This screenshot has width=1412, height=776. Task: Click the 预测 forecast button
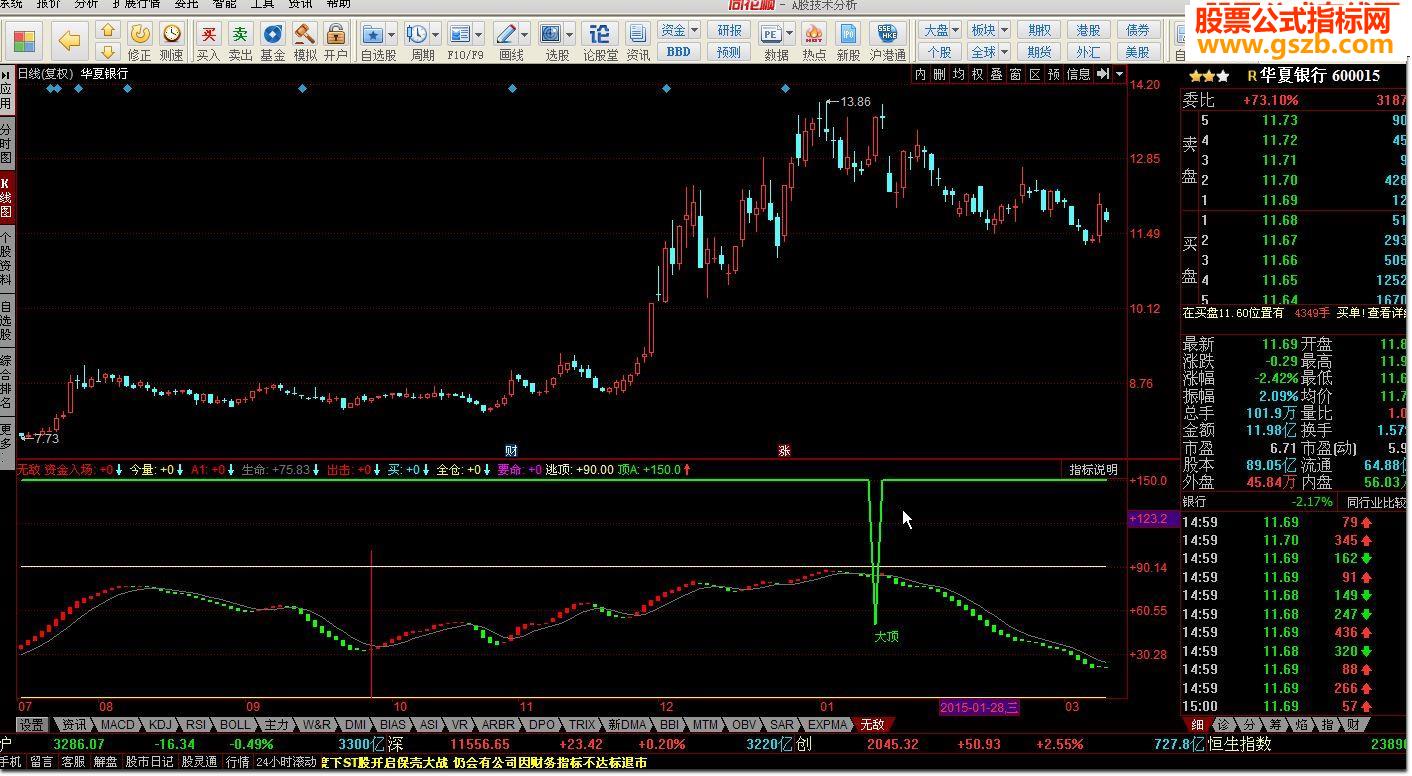(730, 52)
